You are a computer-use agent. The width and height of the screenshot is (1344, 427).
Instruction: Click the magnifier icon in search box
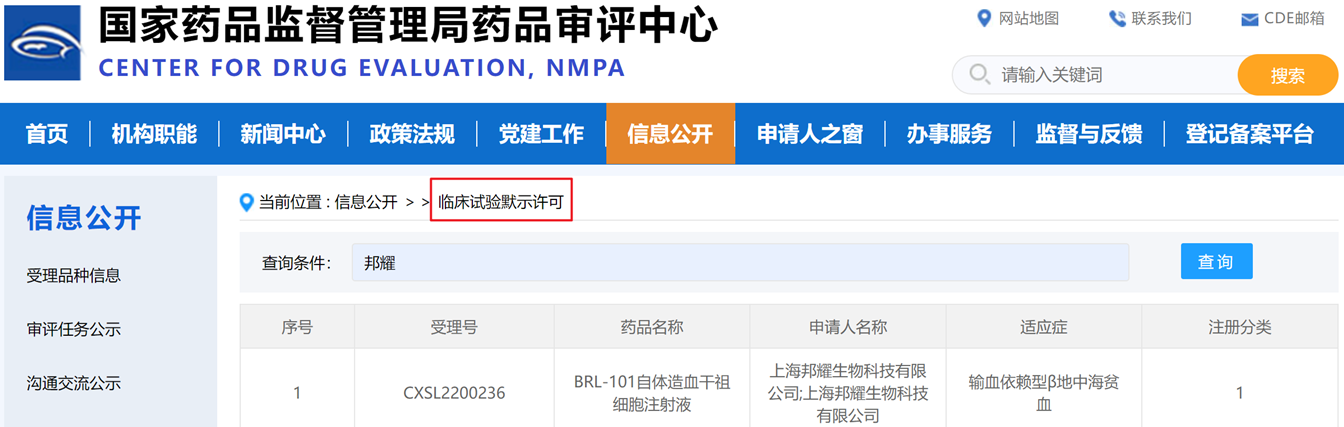click(x=980, y=75)
